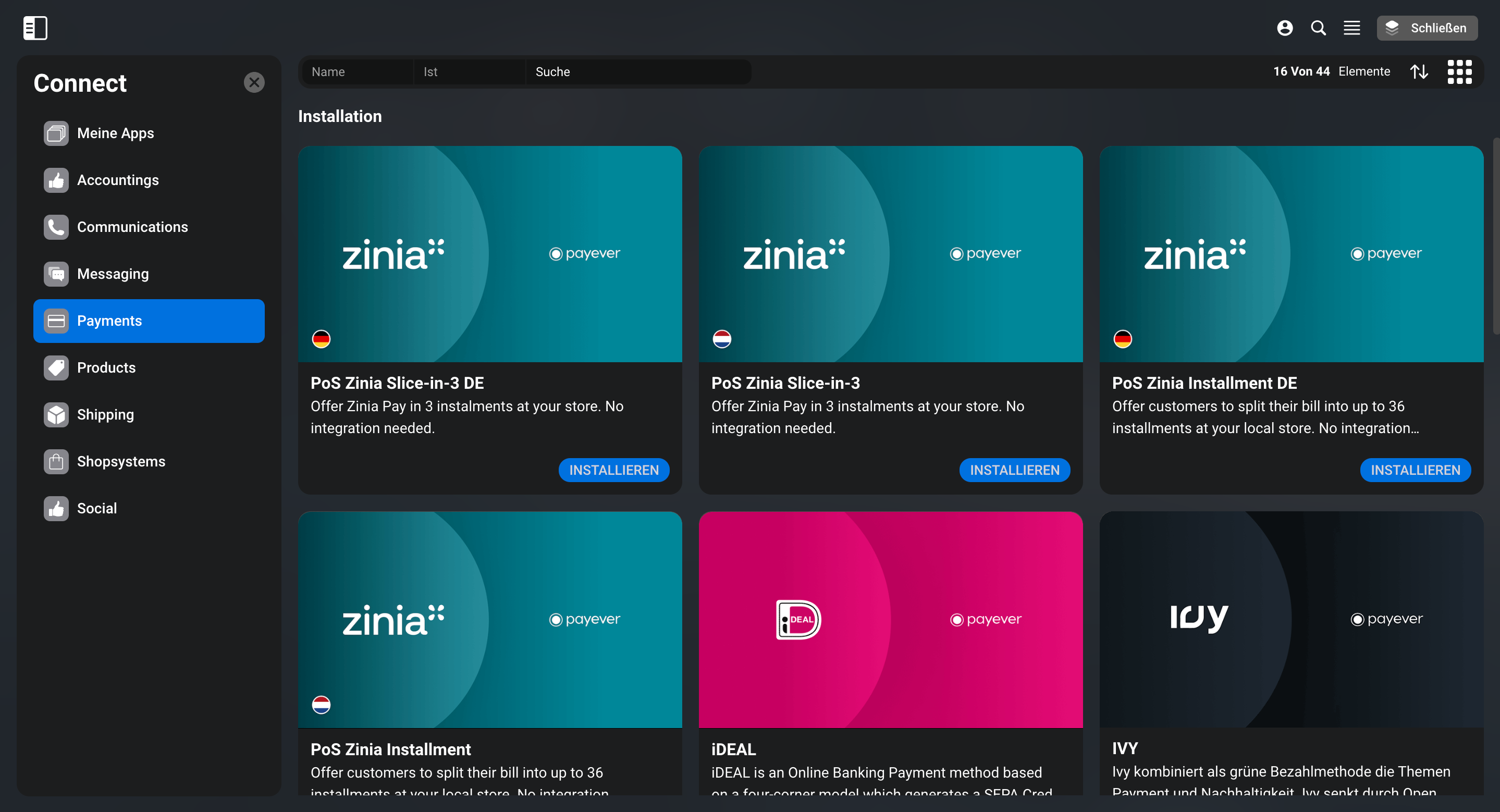This screenshot has height=812, width=1500.
Task: Click the iDEAL card title
Action: coord(733,749)
